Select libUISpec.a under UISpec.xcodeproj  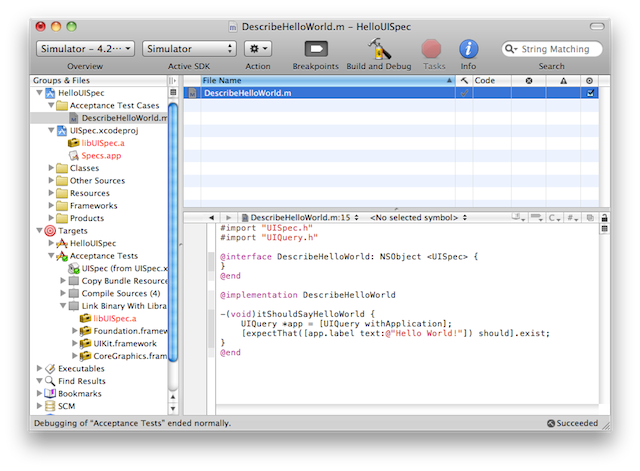(x=103, y=143)
